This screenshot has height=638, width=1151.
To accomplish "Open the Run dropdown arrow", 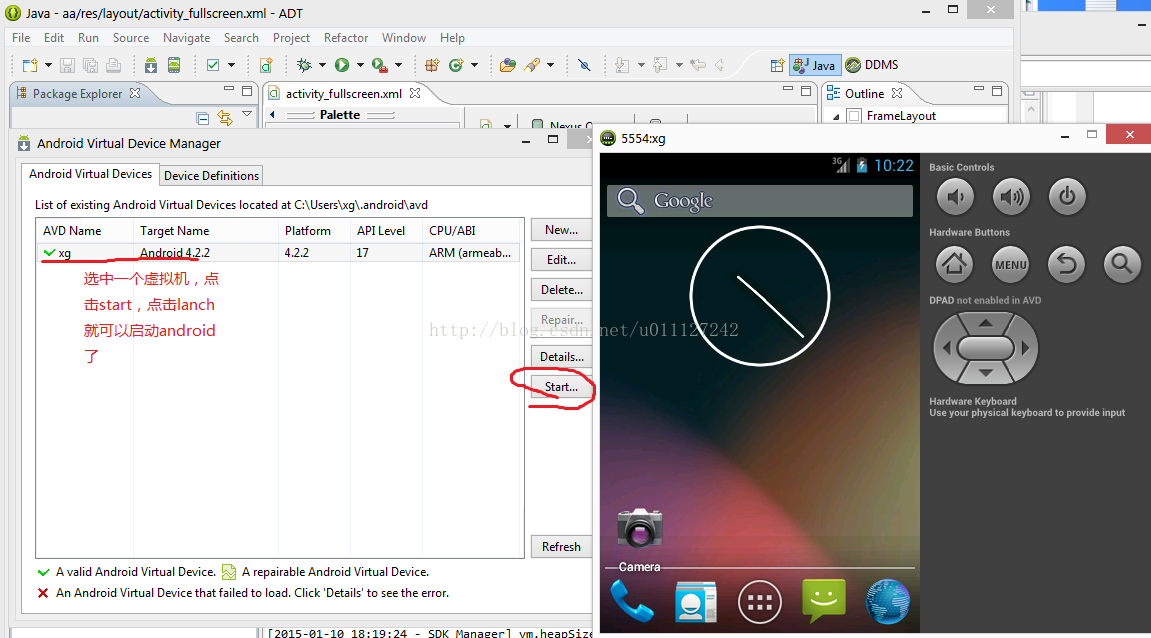I will click(x=360, y=65).
